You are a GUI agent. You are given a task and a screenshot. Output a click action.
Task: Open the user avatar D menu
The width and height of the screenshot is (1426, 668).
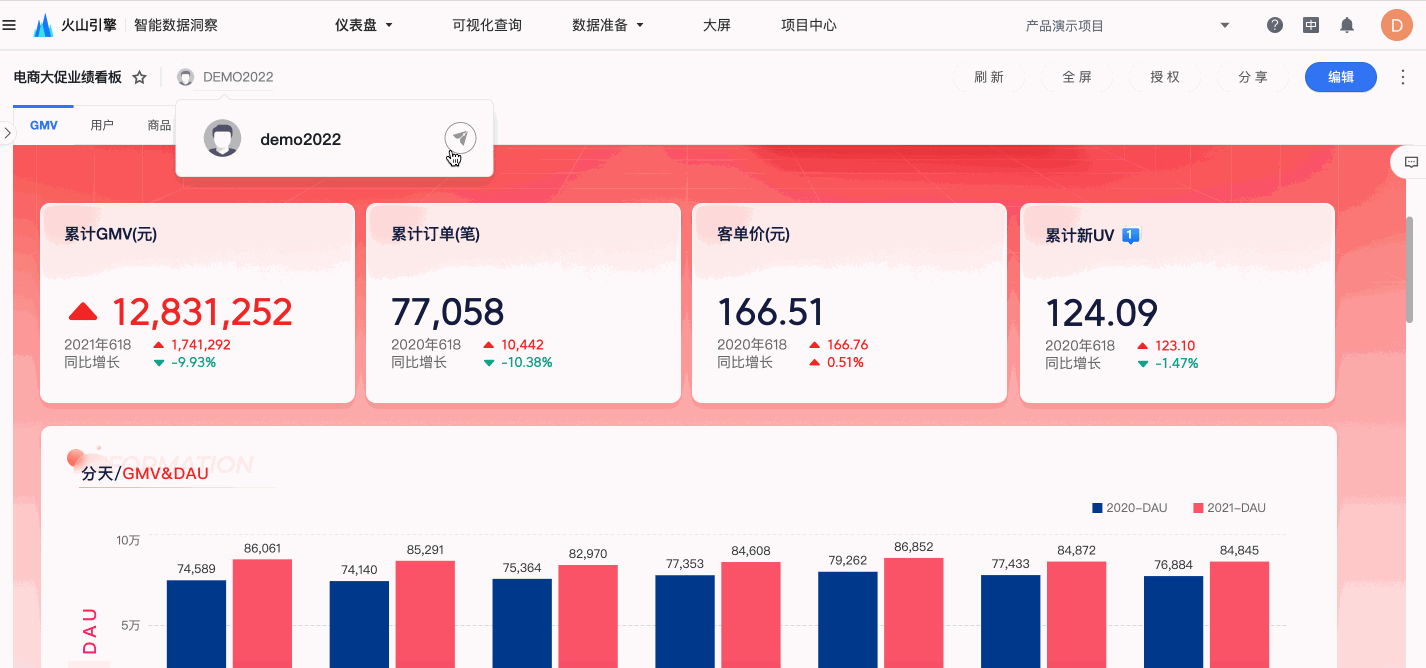pyautogui.click(x=1396, y=25)
